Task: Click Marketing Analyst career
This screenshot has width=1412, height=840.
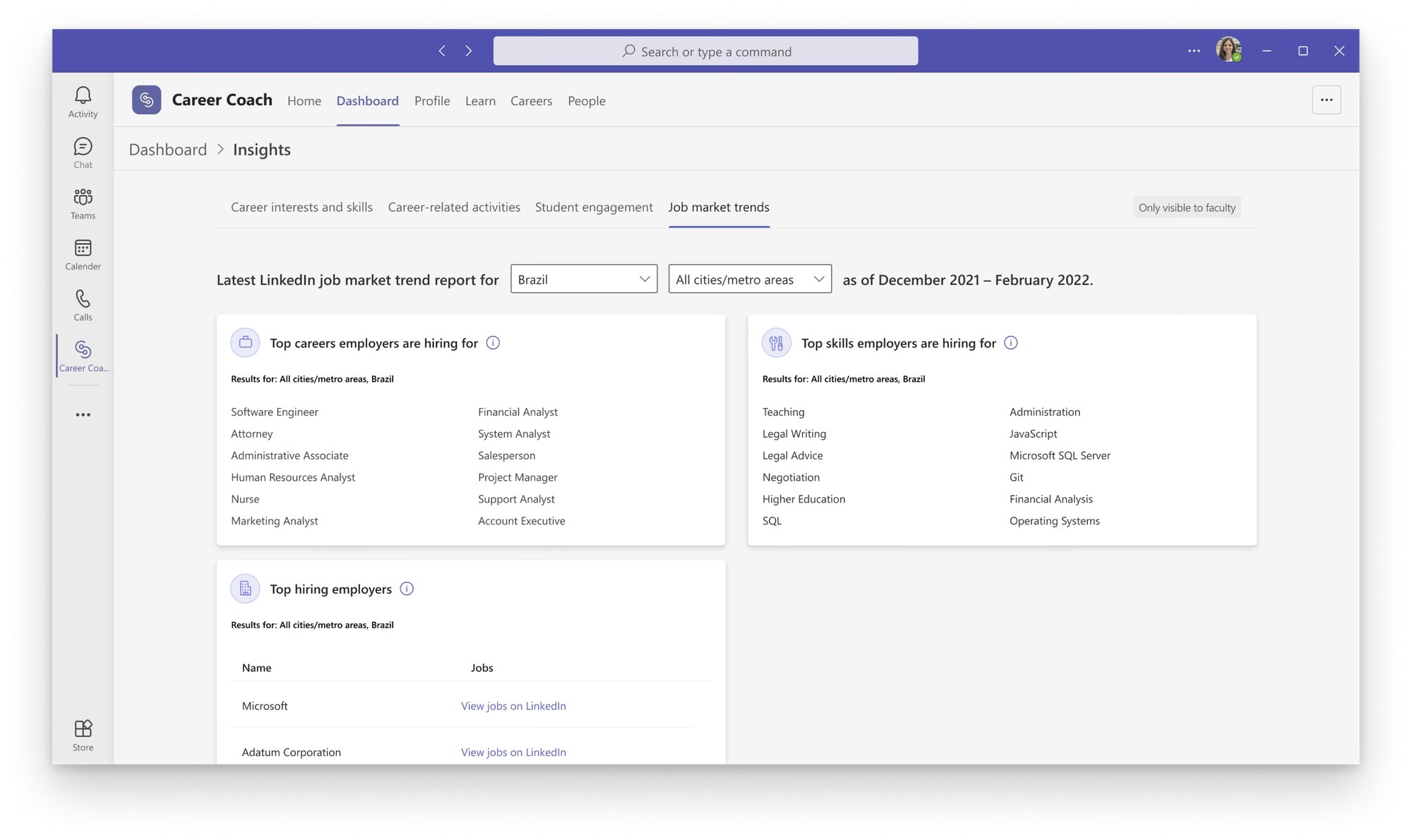Action: click(x=275, y=520)
